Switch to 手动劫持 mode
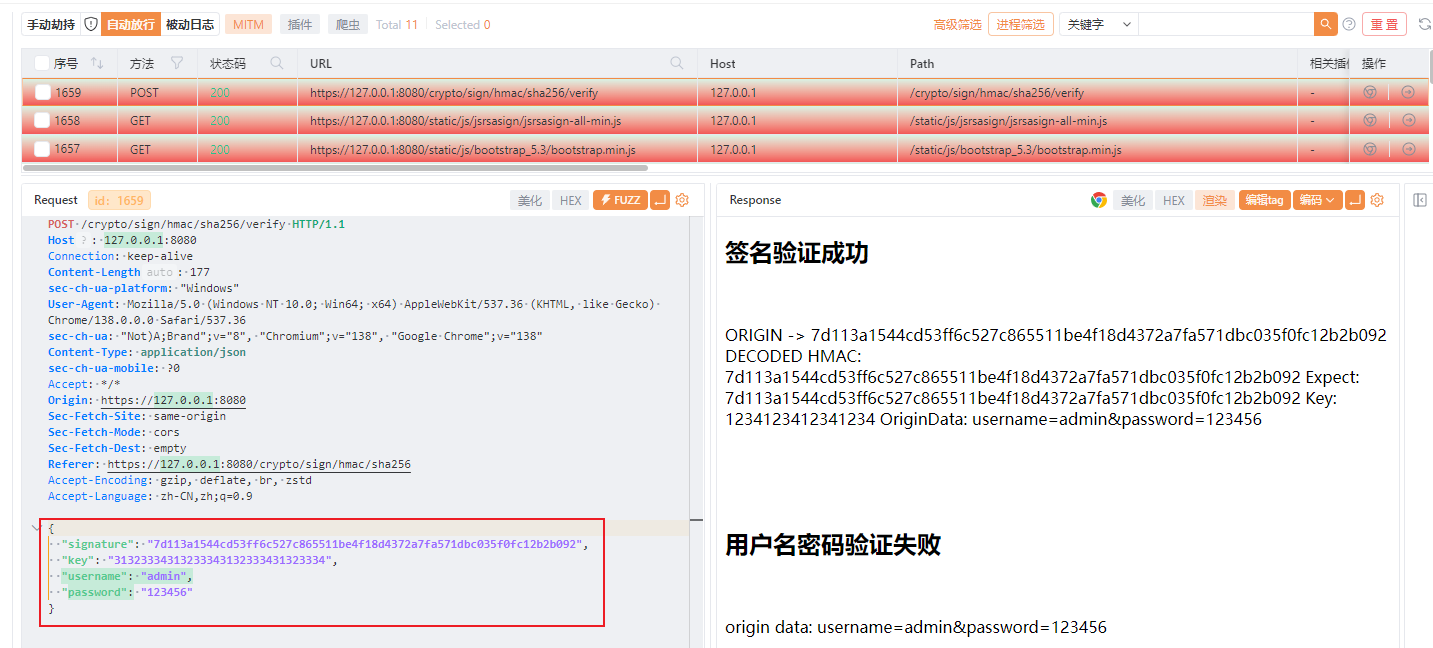This screenshot has height=648, width=1433. click(x=50, y=24)
